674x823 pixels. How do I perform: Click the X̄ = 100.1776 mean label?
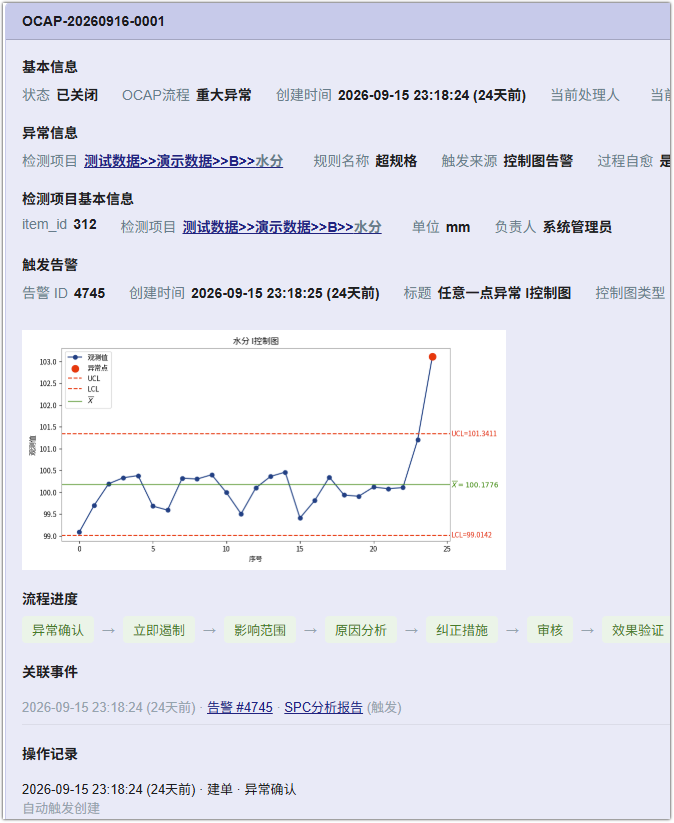pyautogui.click(x=475, y=484)
